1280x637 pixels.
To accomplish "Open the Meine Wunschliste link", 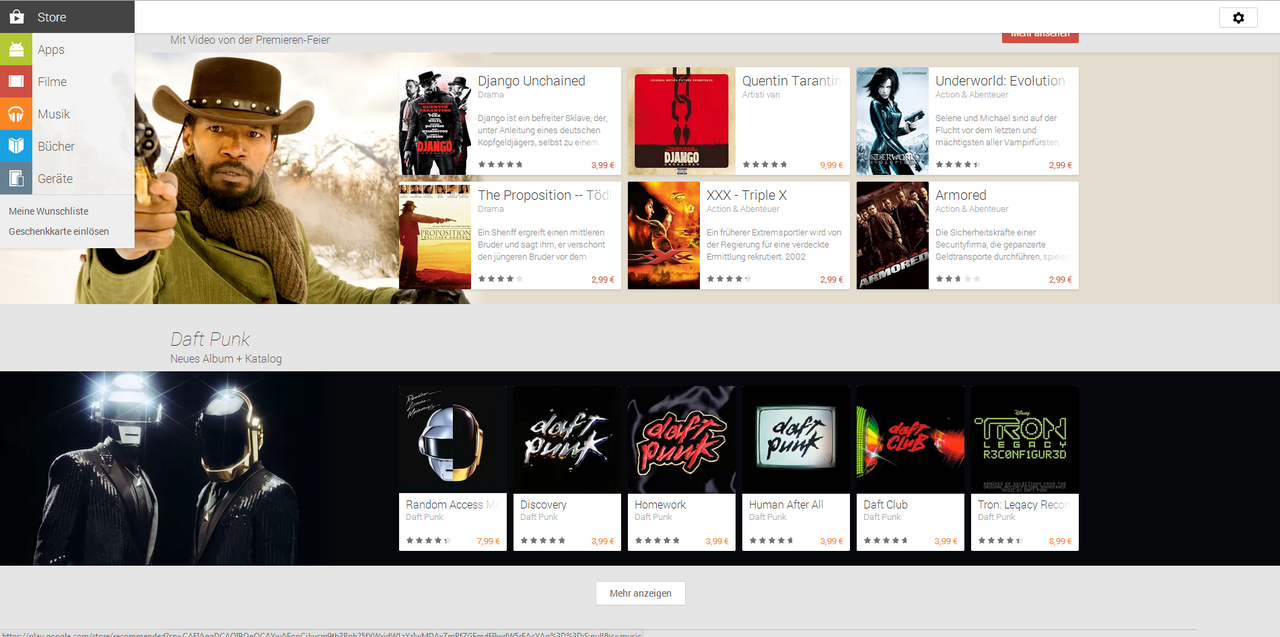I will tap(49, 211).
